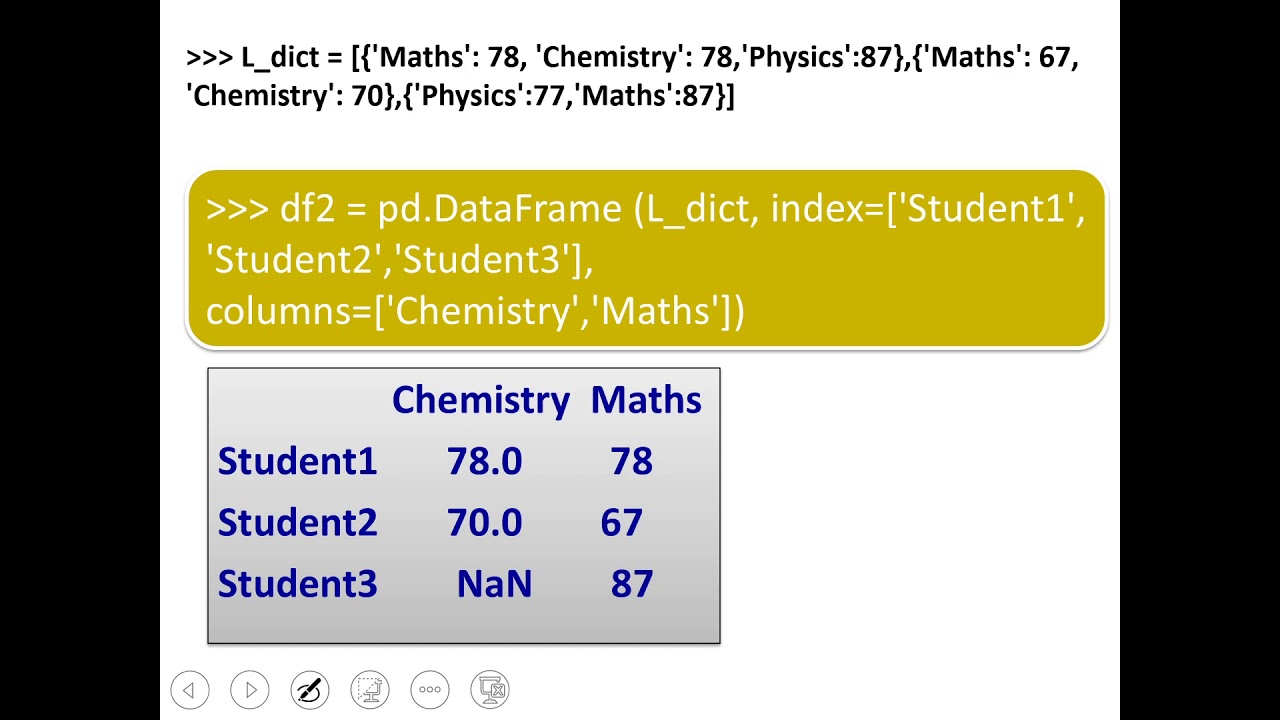Click Student1's Chemistry value 78.0
The width and height of the screenshot is (1280, 720).
(x=484, y=461)
